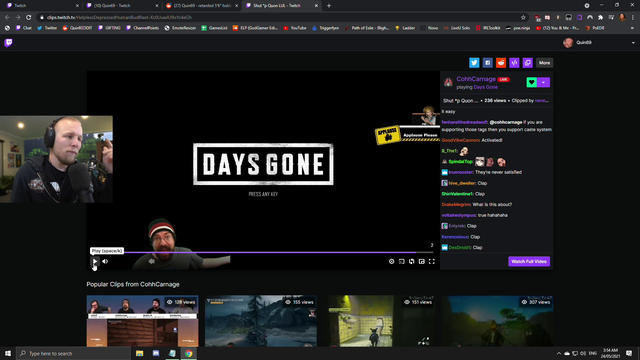Open Quin69 user avatar
This screenshot has width=640, height=360.
[x=568, y=42]
